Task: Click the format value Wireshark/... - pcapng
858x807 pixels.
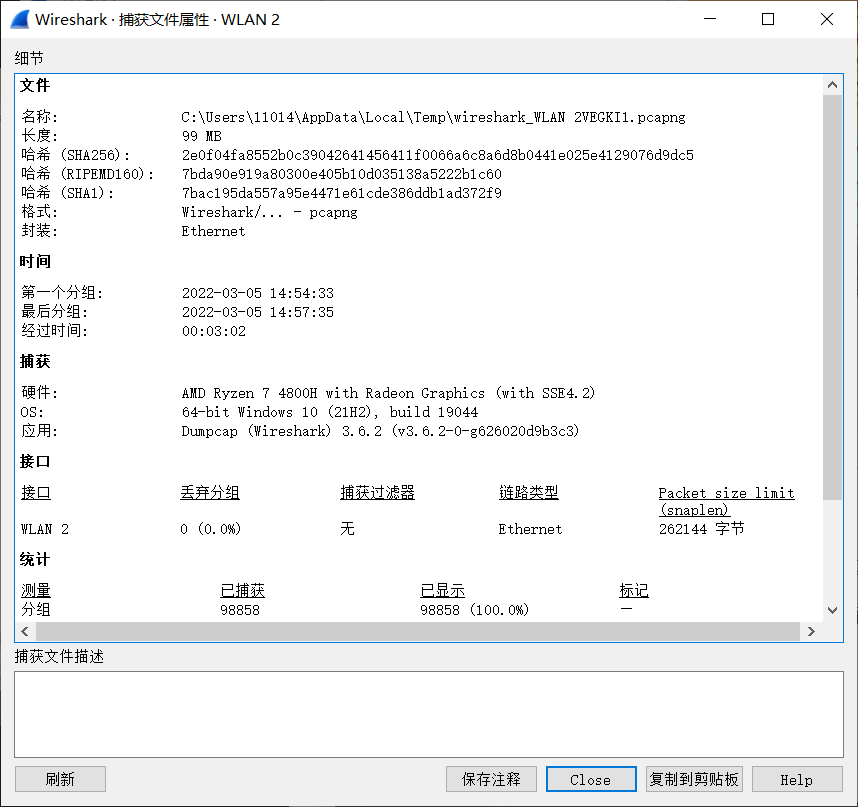Action: (269, 212)
